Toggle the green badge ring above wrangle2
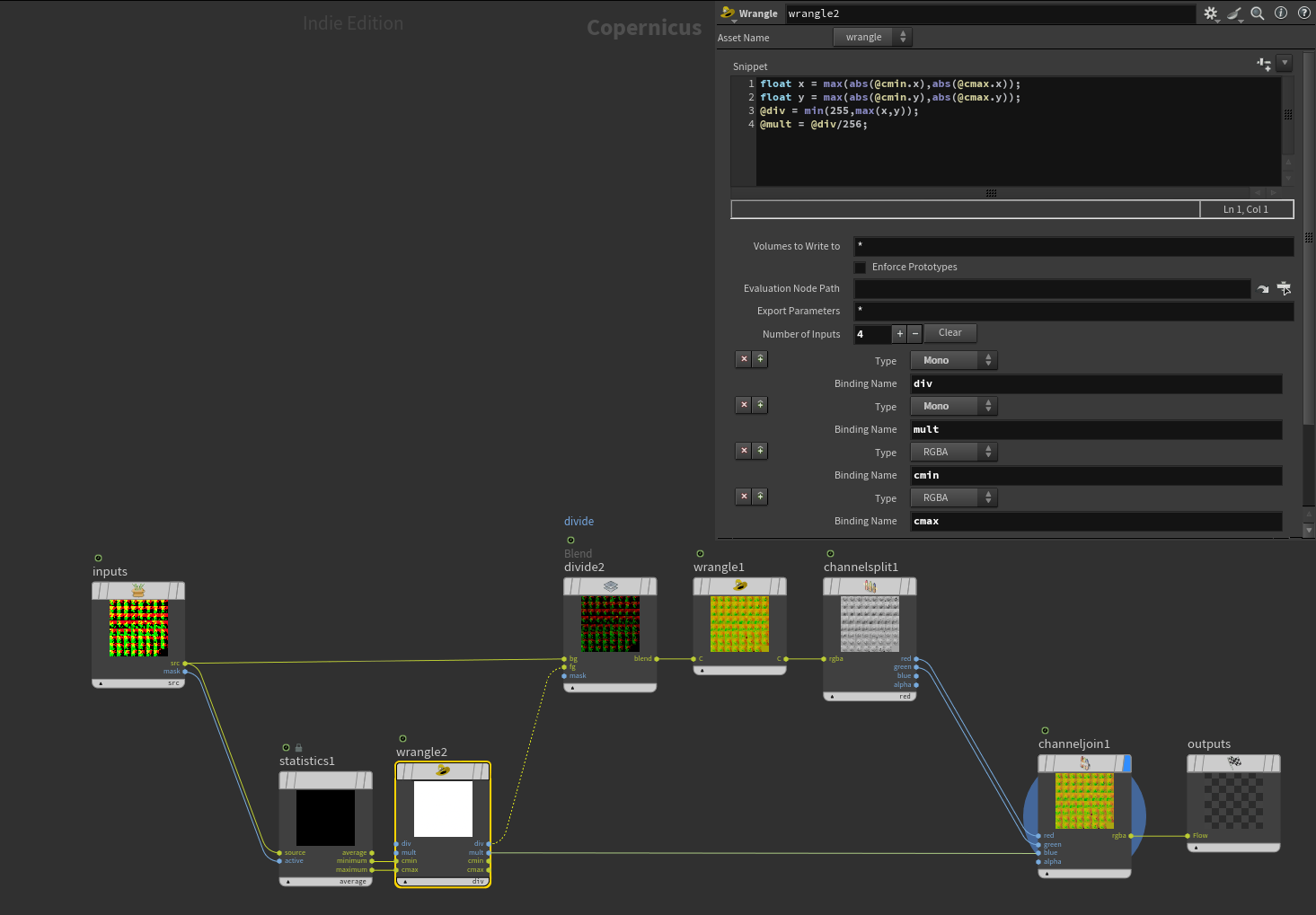The width and height of the screenshot is (1316, 915). [x=402, y=738]
